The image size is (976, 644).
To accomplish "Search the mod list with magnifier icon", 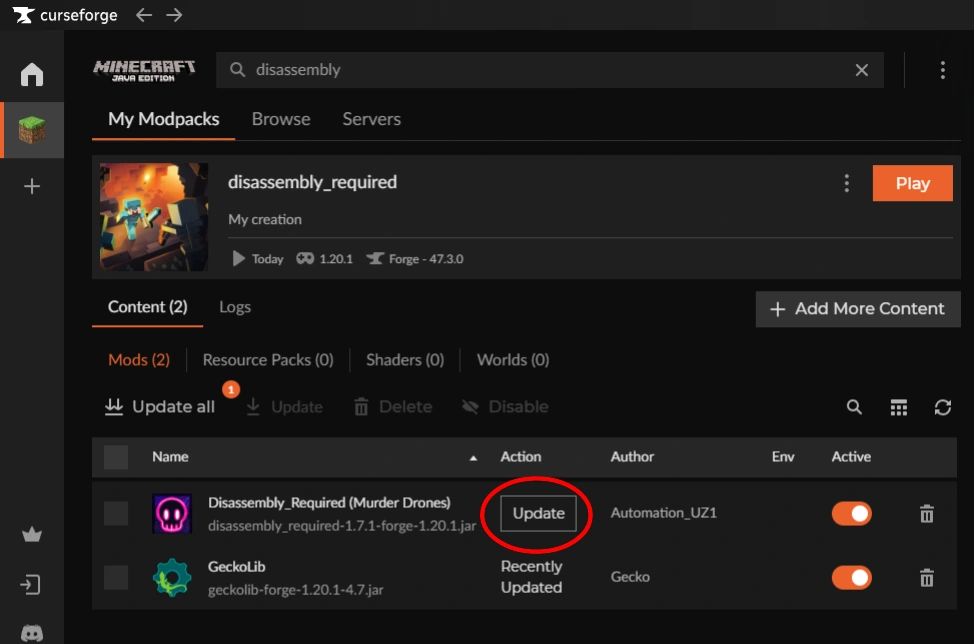I will pyautogui.click(x=854, y=407).
